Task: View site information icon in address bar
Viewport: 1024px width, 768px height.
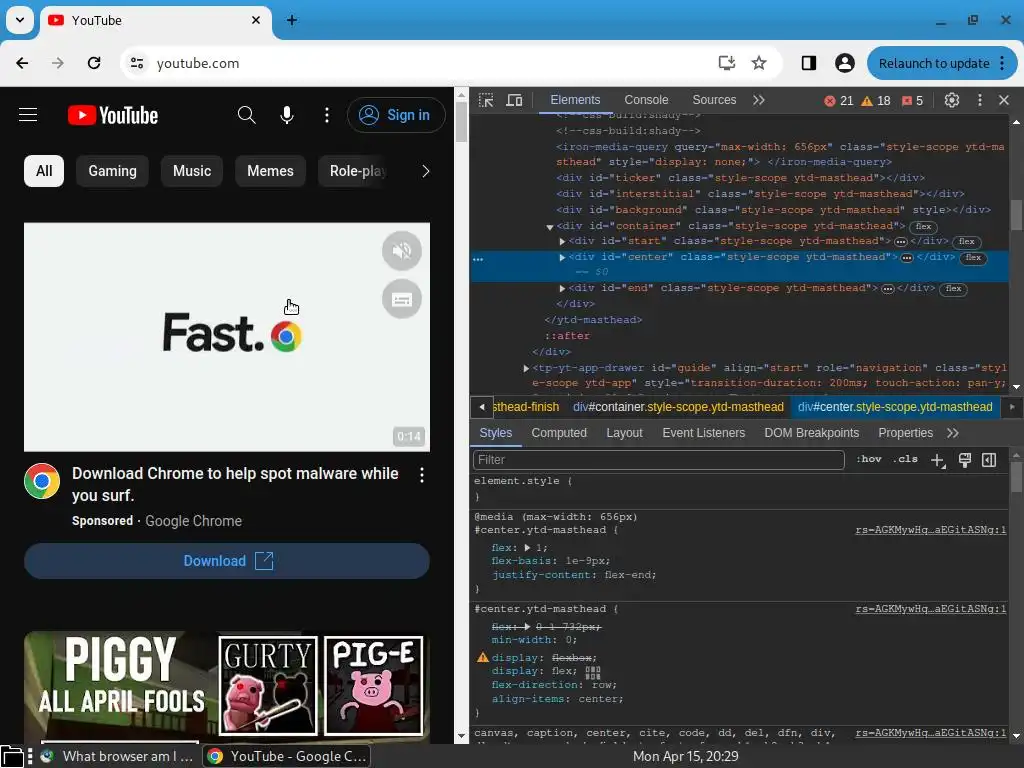Action: (x=136, y=63)
